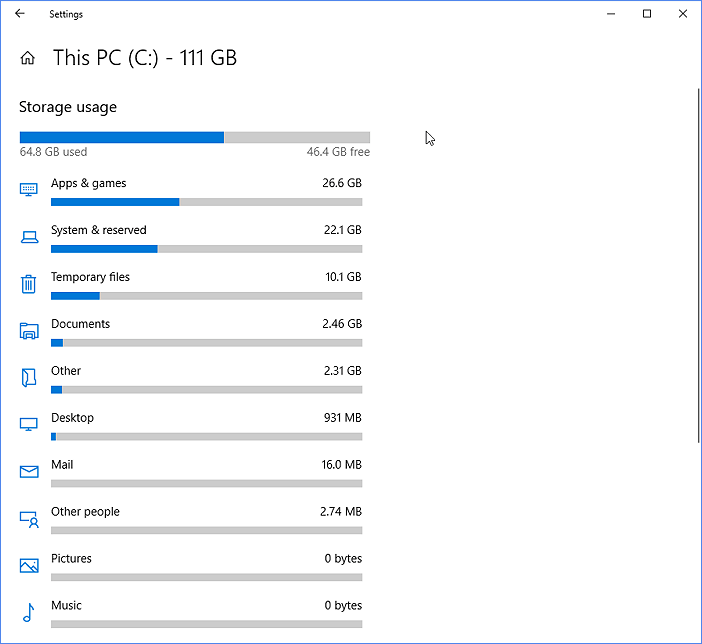Image resolution: width=702 pixels, height=644 pixels.
Task: Click the Documents folder icon
Action: click(x=29, y=331)
